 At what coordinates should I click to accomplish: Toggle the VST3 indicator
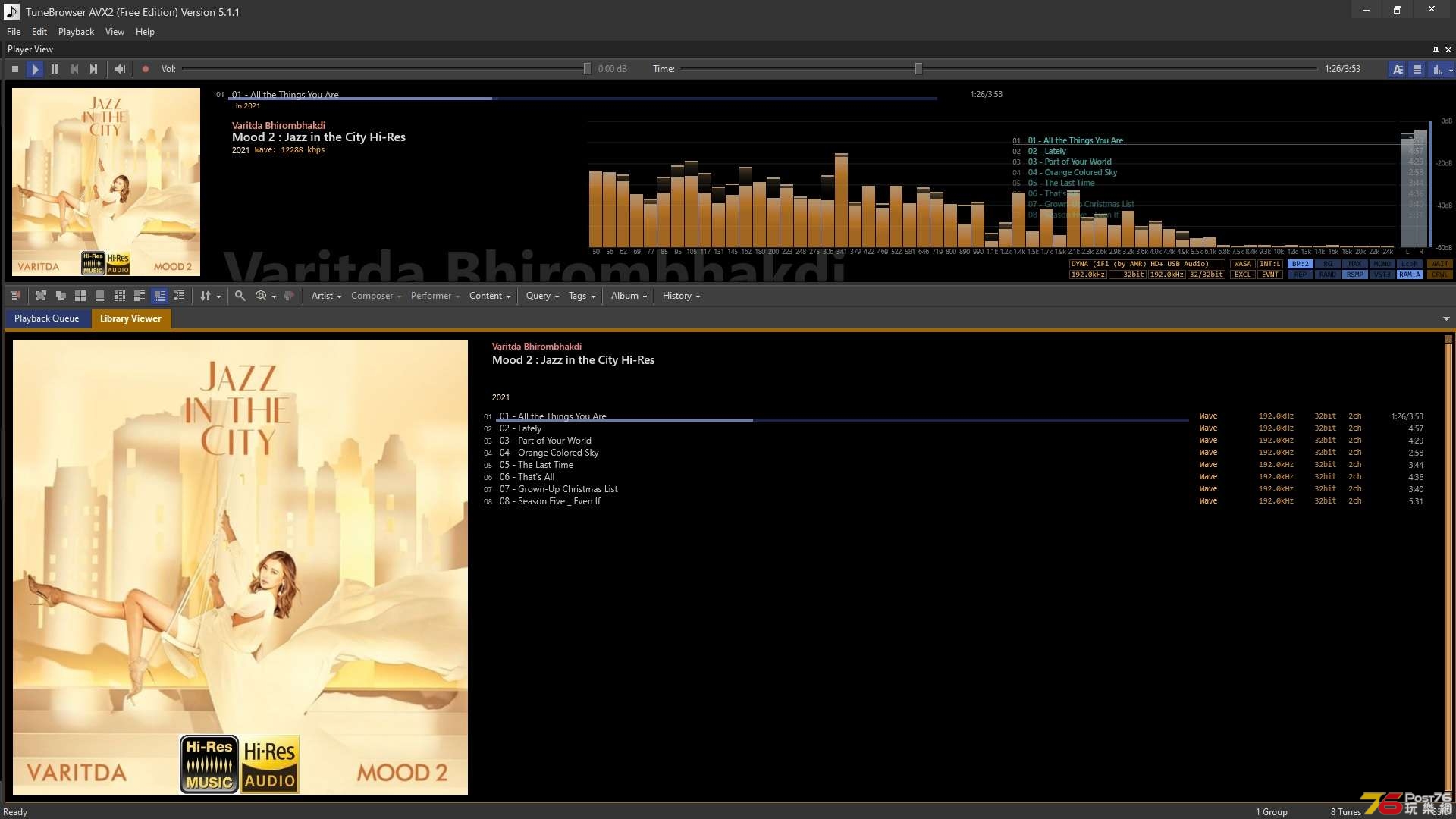(1382, 275)
